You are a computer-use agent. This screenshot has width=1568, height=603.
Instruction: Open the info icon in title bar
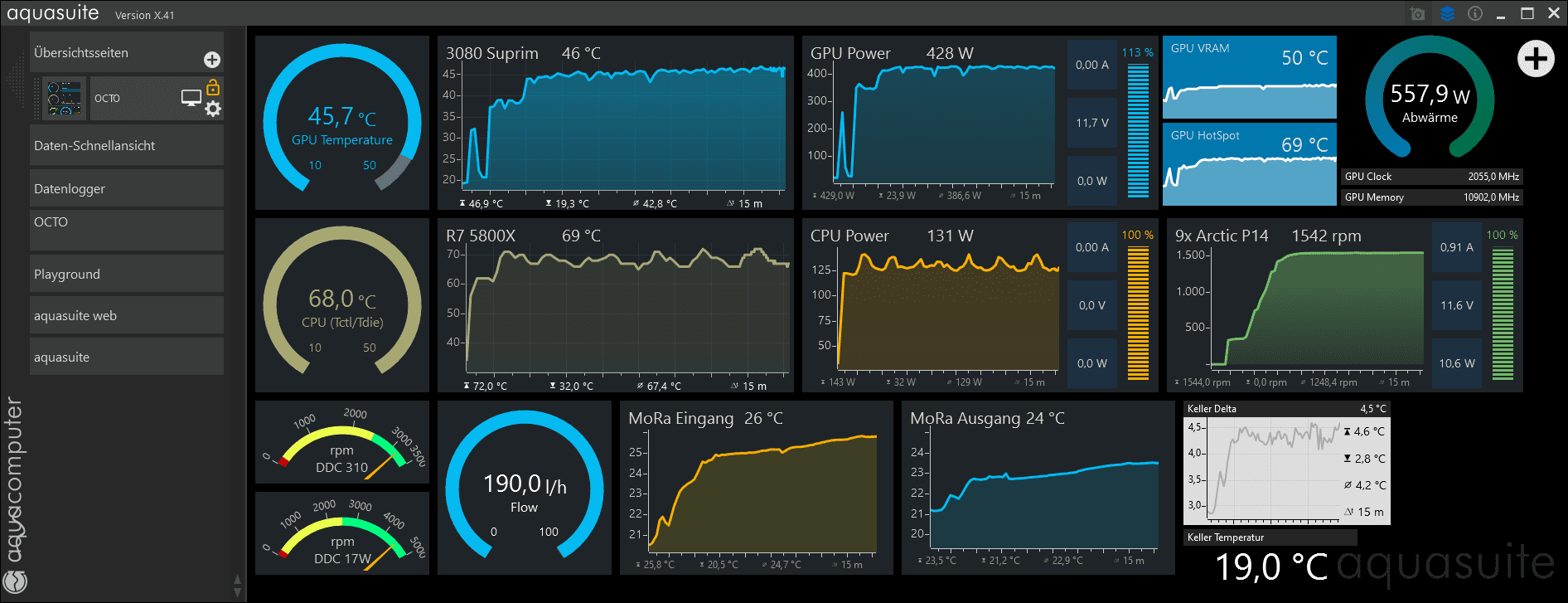(x=1475, y=14)
